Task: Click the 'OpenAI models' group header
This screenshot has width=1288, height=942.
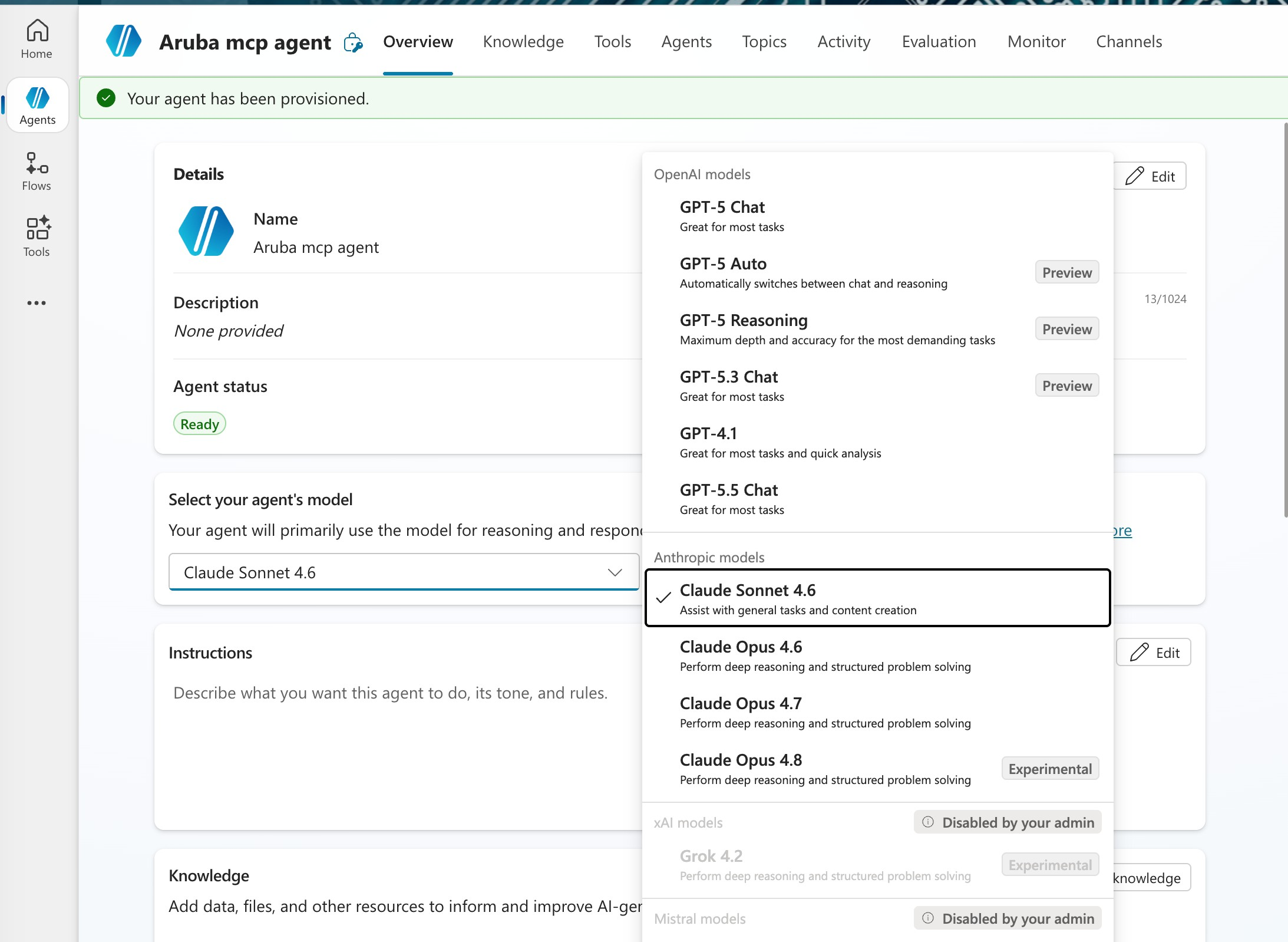Action: pos(702,174)
